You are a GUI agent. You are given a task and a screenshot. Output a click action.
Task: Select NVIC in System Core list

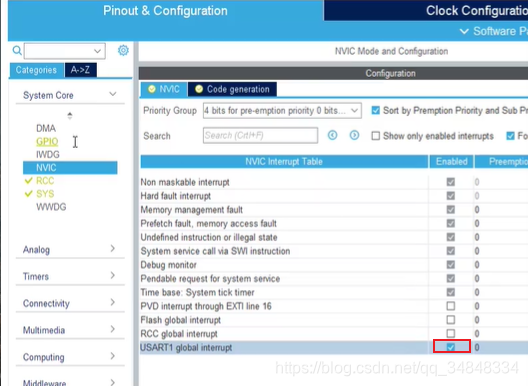70,168
